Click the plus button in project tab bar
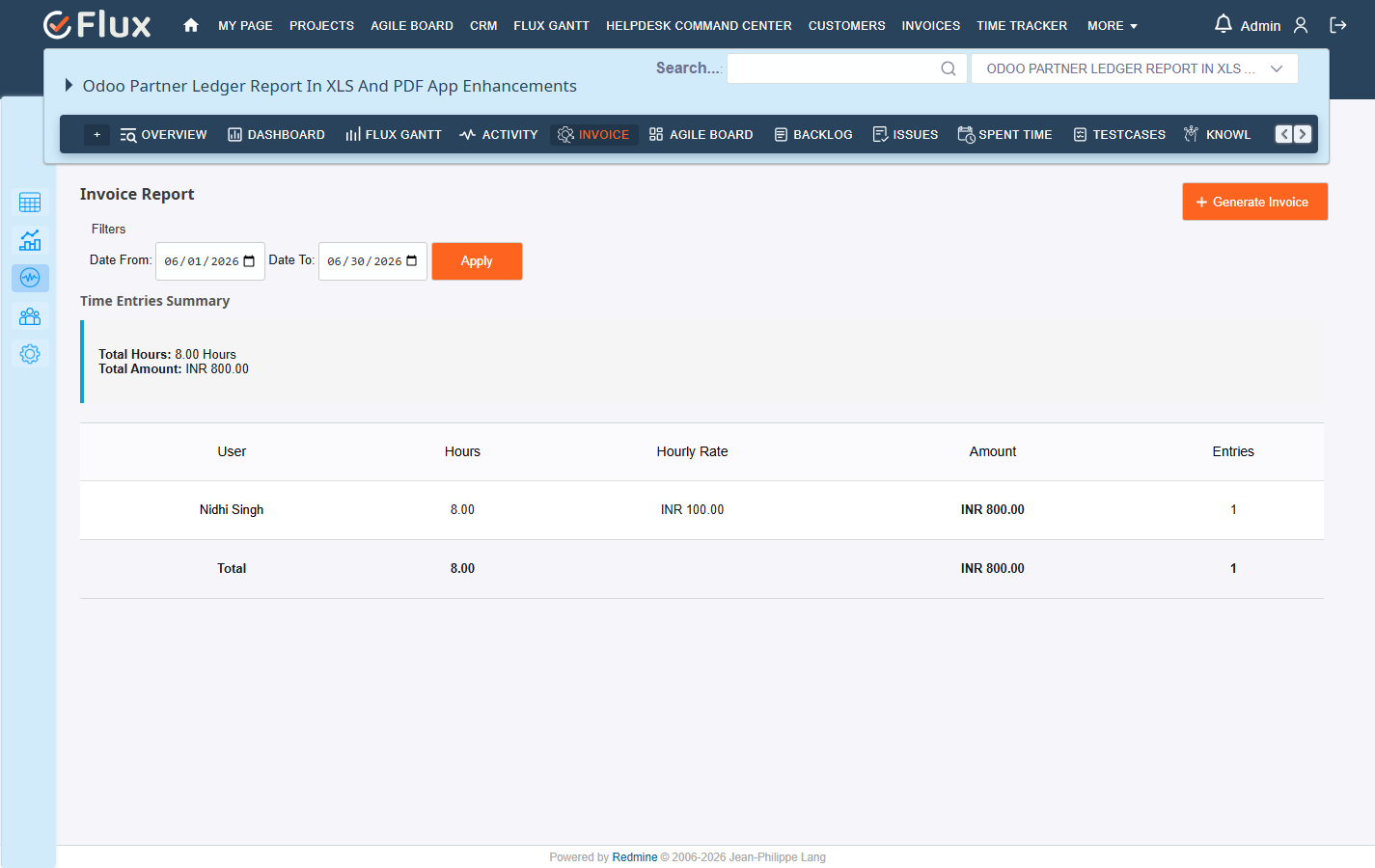The image size is (1375, 868). pyautogui.click(x=96, y=135)
